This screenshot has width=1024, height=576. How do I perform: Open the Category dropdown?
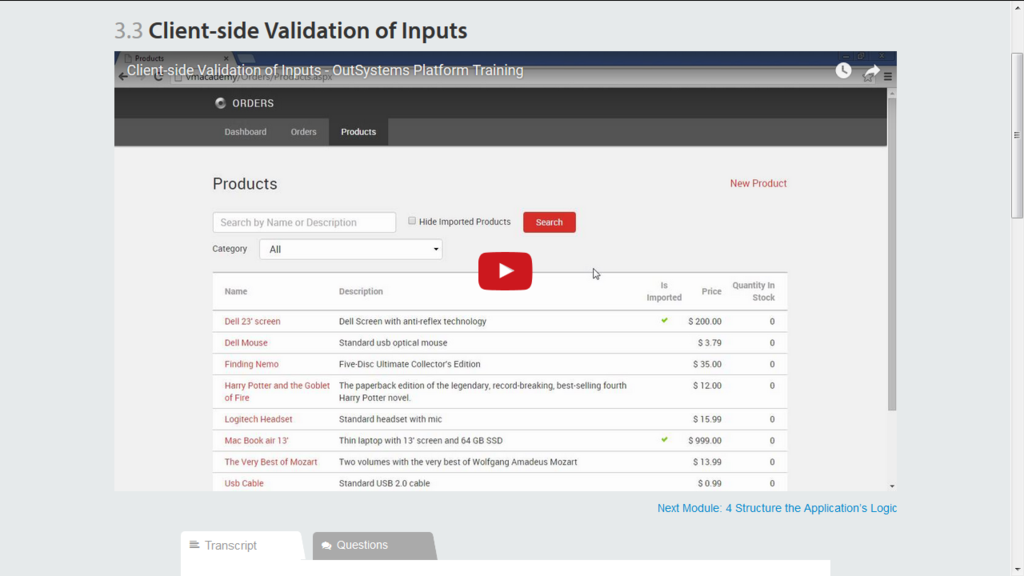coord(351,249)
